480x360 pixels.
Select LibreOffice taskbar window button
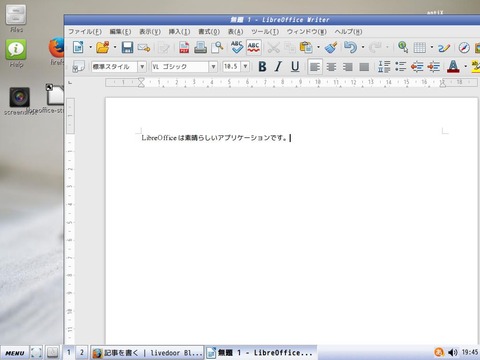(x=260, y=353)
